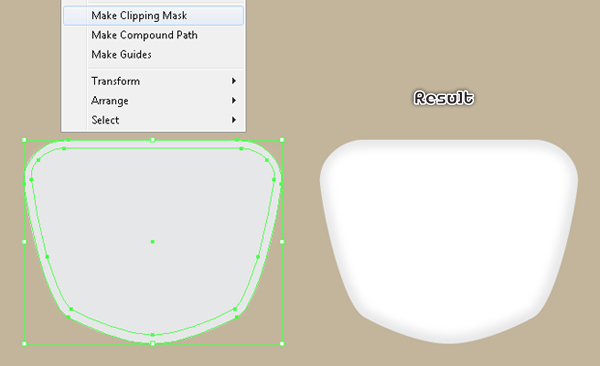Open the Select submenu entry

click(x=153, y=120)
